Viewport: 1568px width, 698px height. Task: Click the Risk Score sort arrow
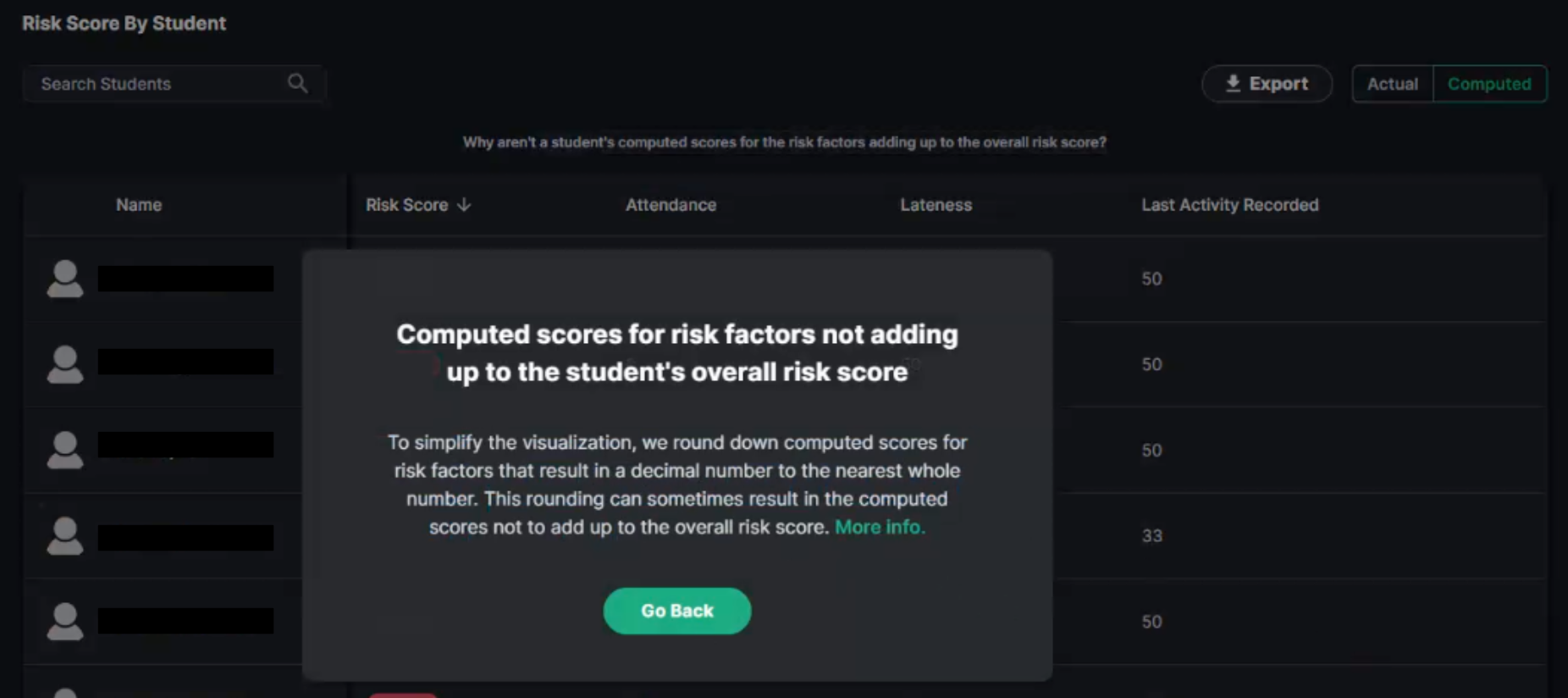pos(464,205)
